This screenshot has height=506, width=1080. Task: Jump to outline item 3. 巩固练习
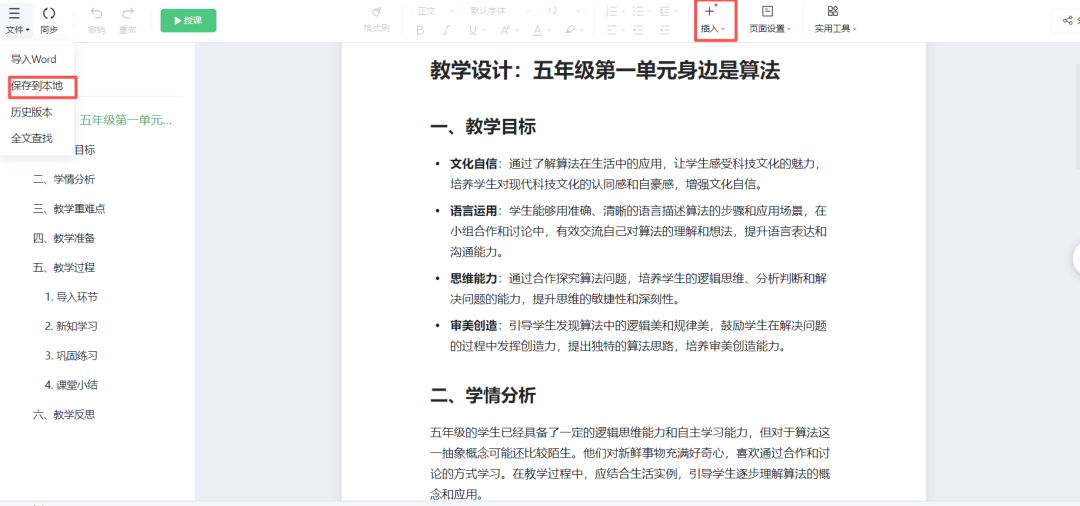pos(71,355)
